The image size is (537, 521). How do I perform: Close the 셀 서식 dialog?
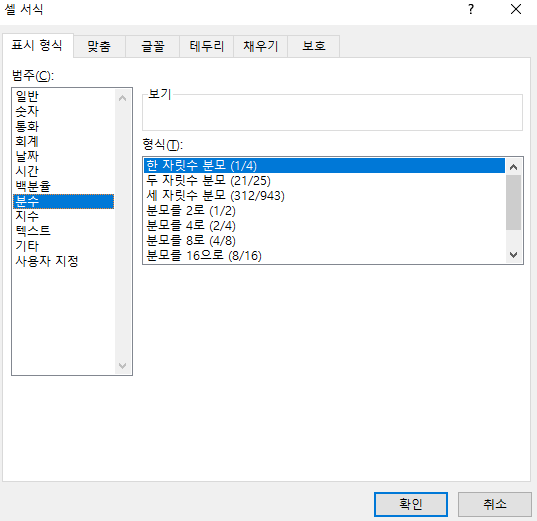pyautogui.click(x=516, y=9)
